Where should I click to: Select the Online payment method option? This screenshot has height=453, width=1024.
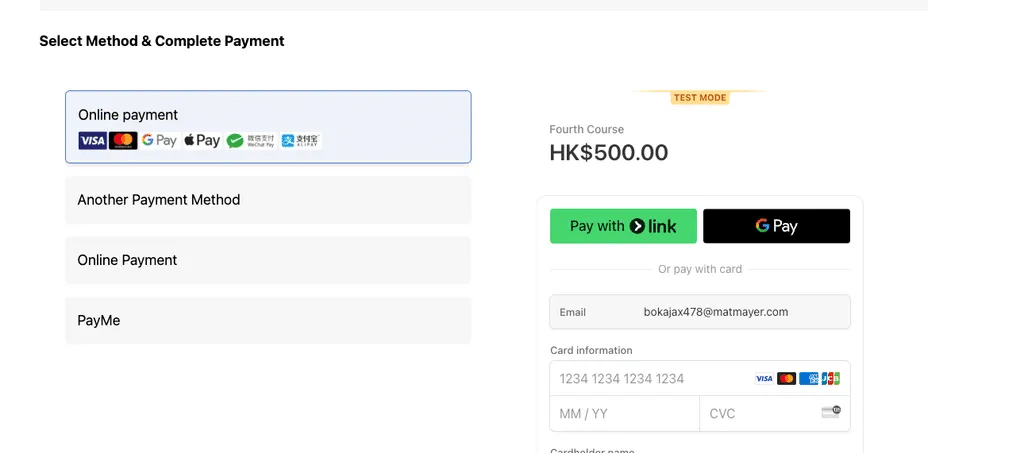pos(268,127)
